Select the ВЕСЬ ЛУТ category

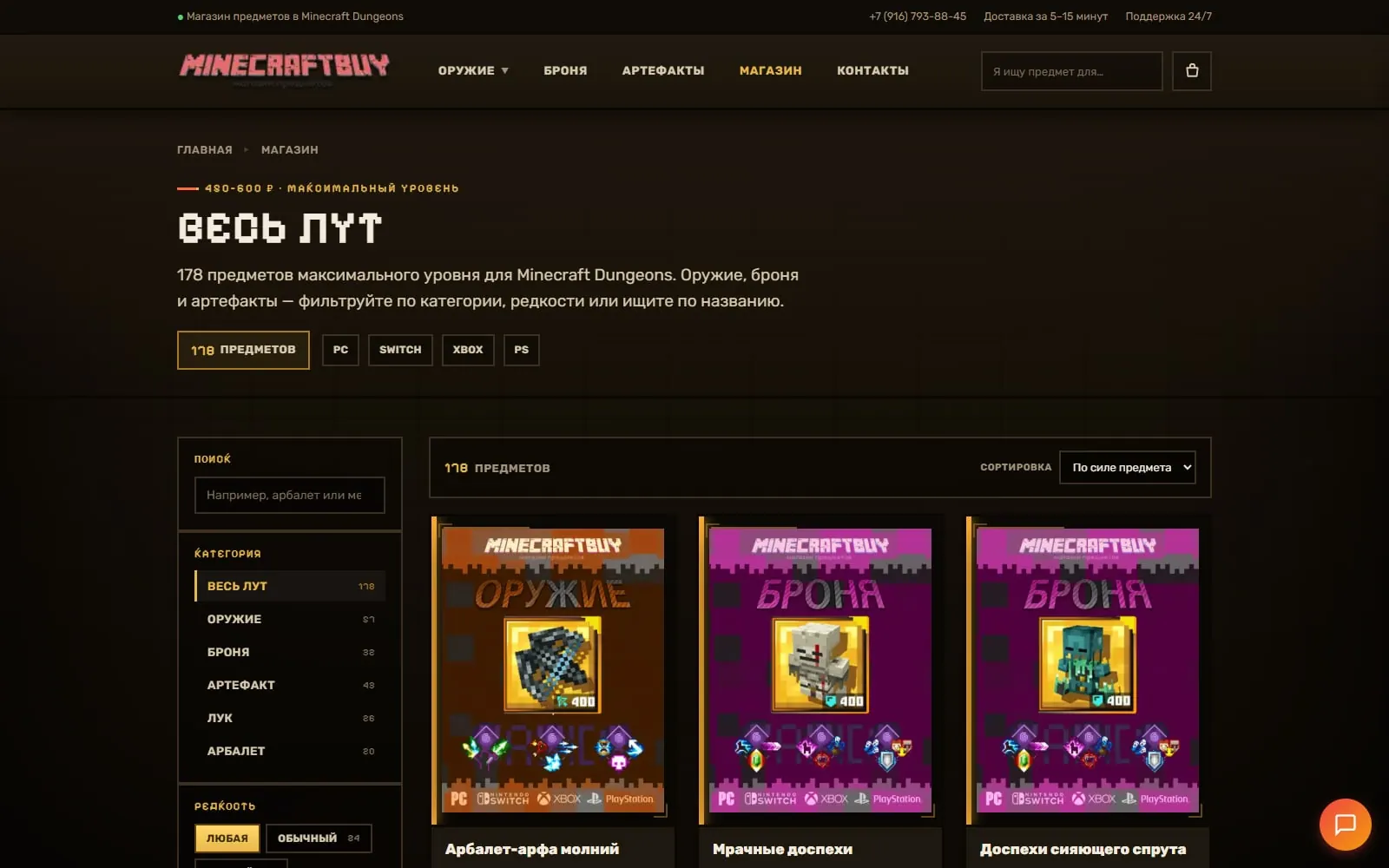290,586
